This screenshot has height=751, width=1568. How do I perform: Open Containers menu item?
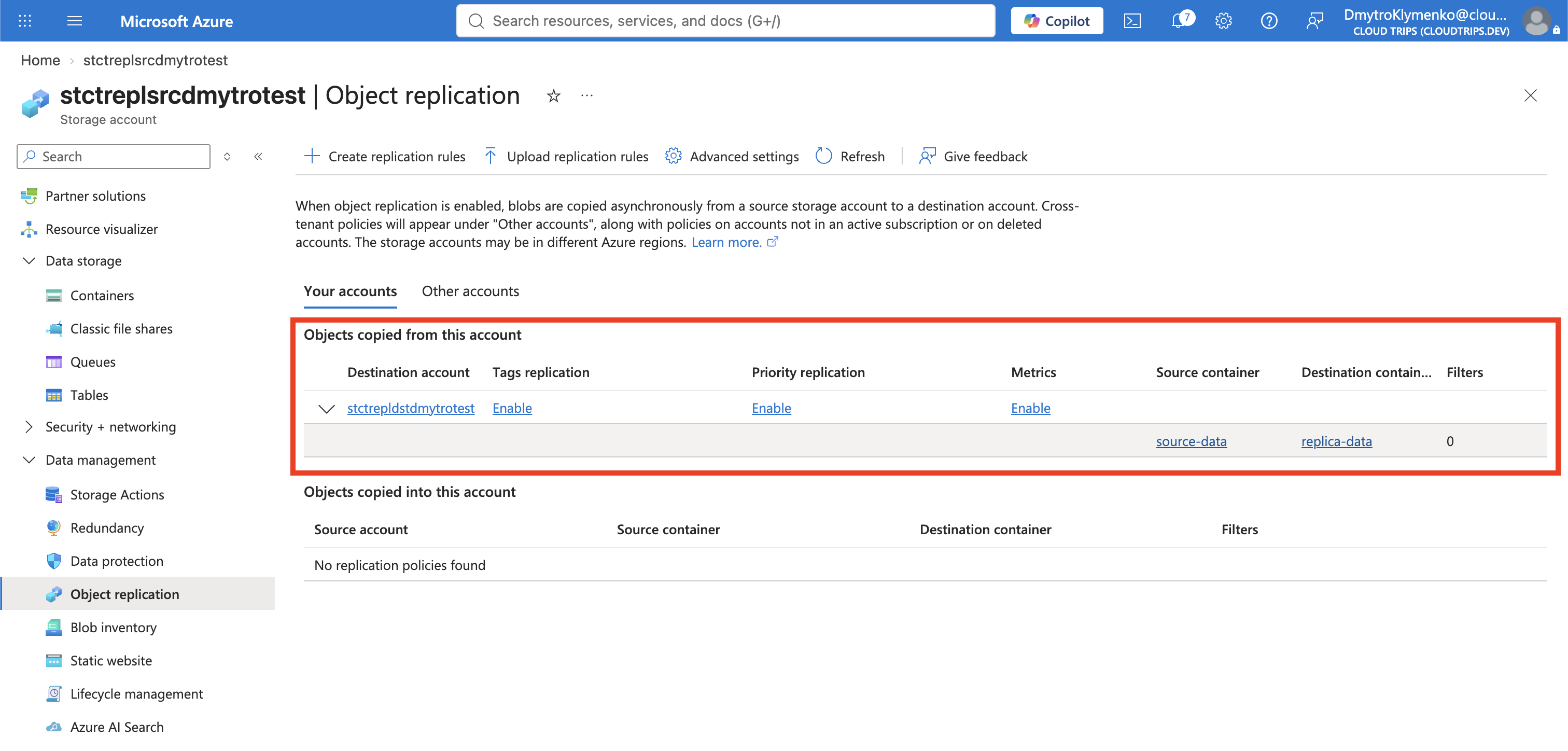102,296
